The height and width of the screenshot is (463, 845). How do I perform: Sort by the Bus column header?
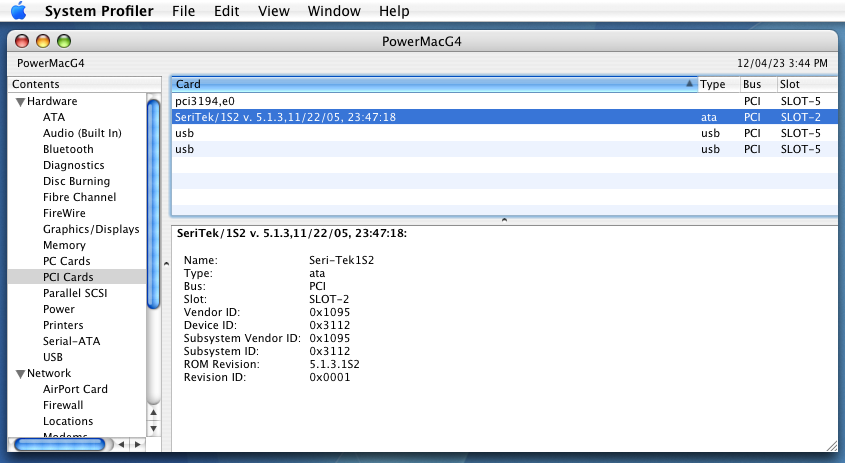point(758,84)
